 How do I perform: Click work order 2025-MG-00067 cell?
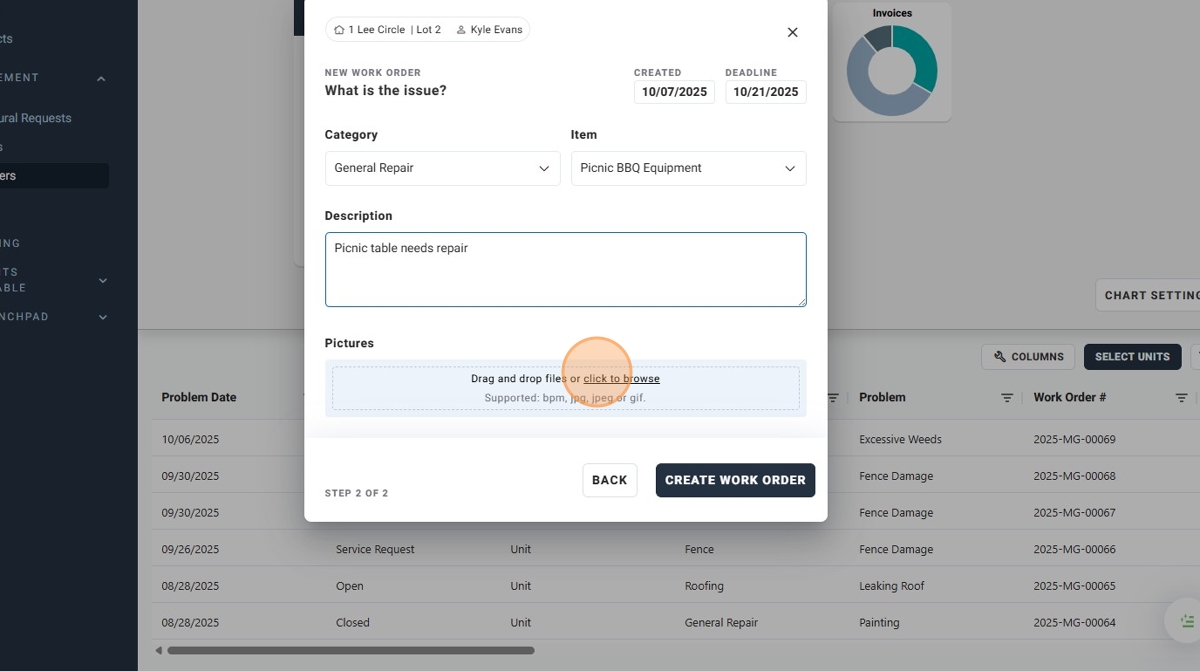1074,513
